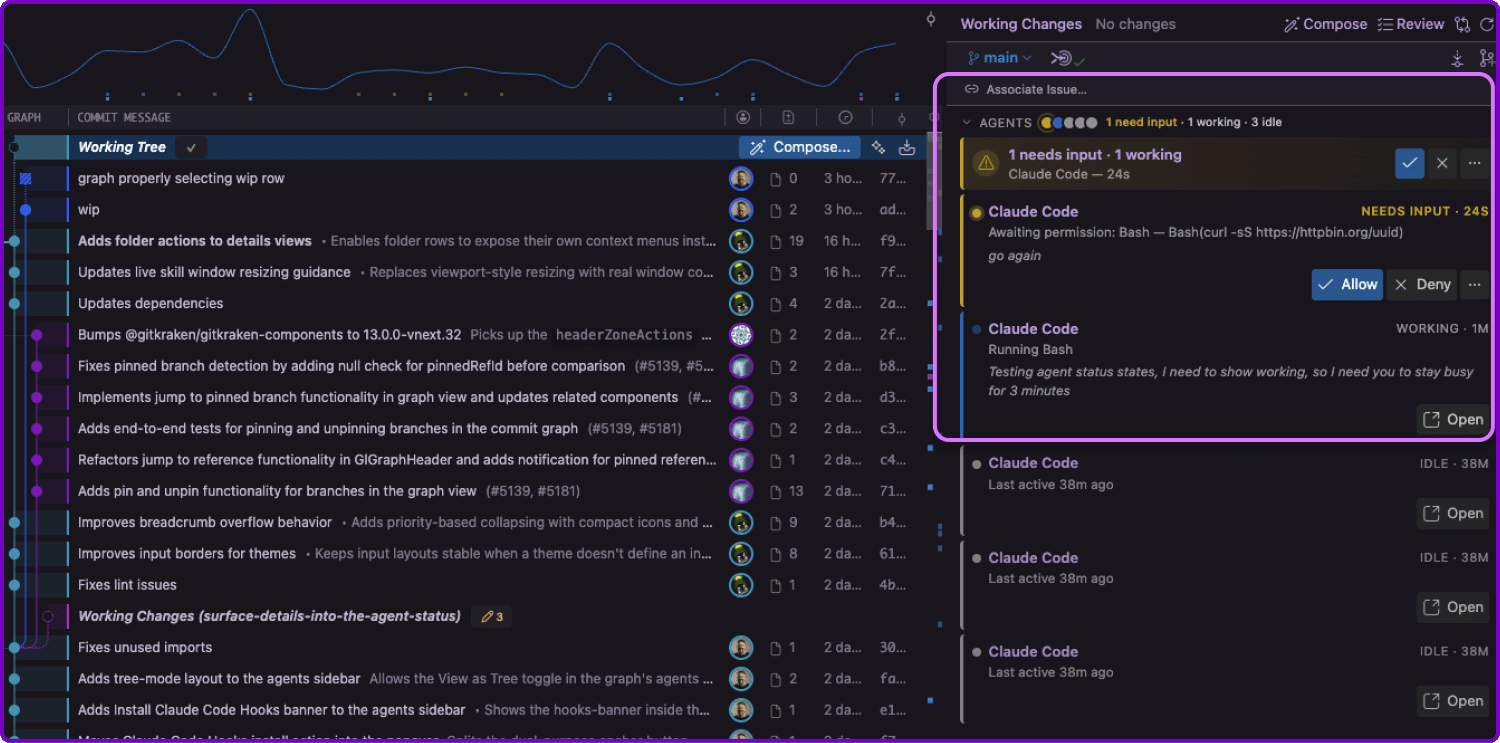Click author avatar on 'Updates dependencies' row
Screen dimensions: 1500x743
pyautogui.click(x=741, y=303)
